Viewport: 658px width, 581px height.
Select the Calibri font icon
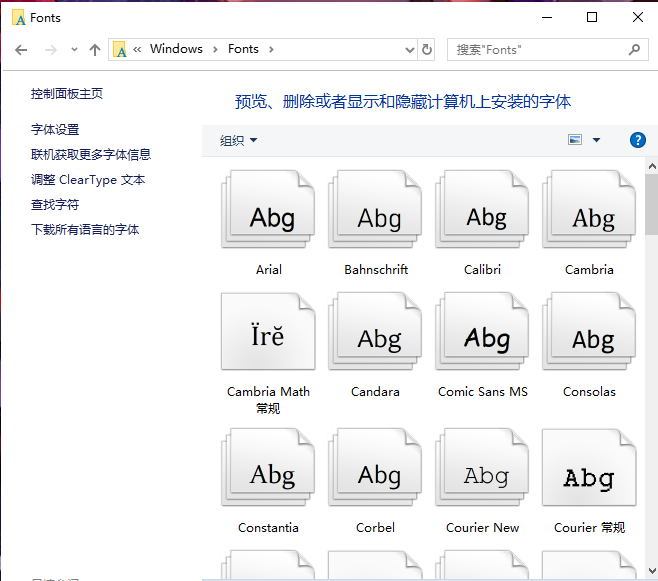tap(482, 209)
